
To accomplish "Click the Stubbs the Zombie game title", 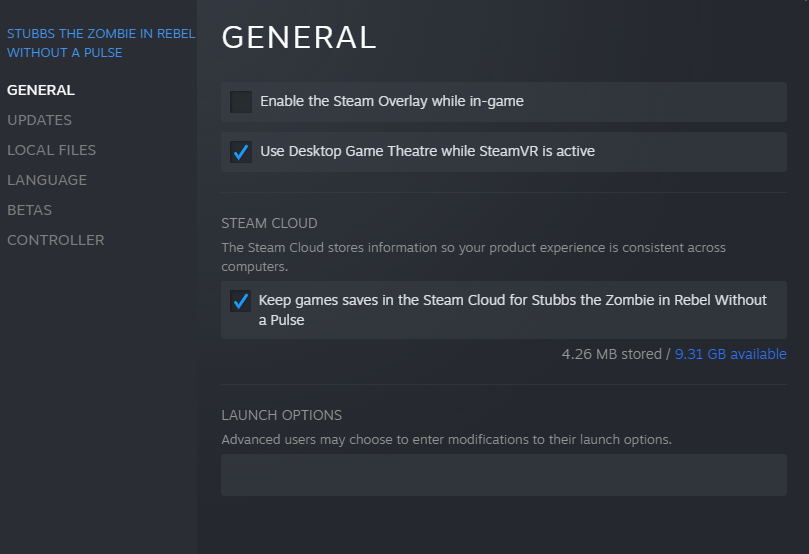I will coord(100,43).
